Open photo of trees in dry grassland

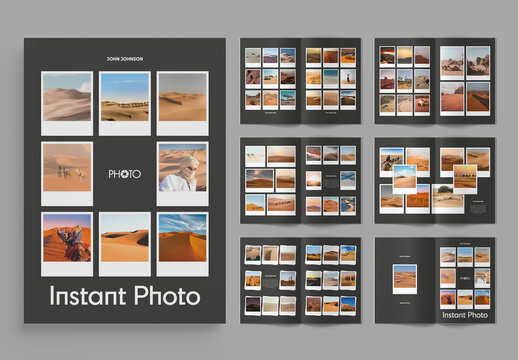(405, 81)
